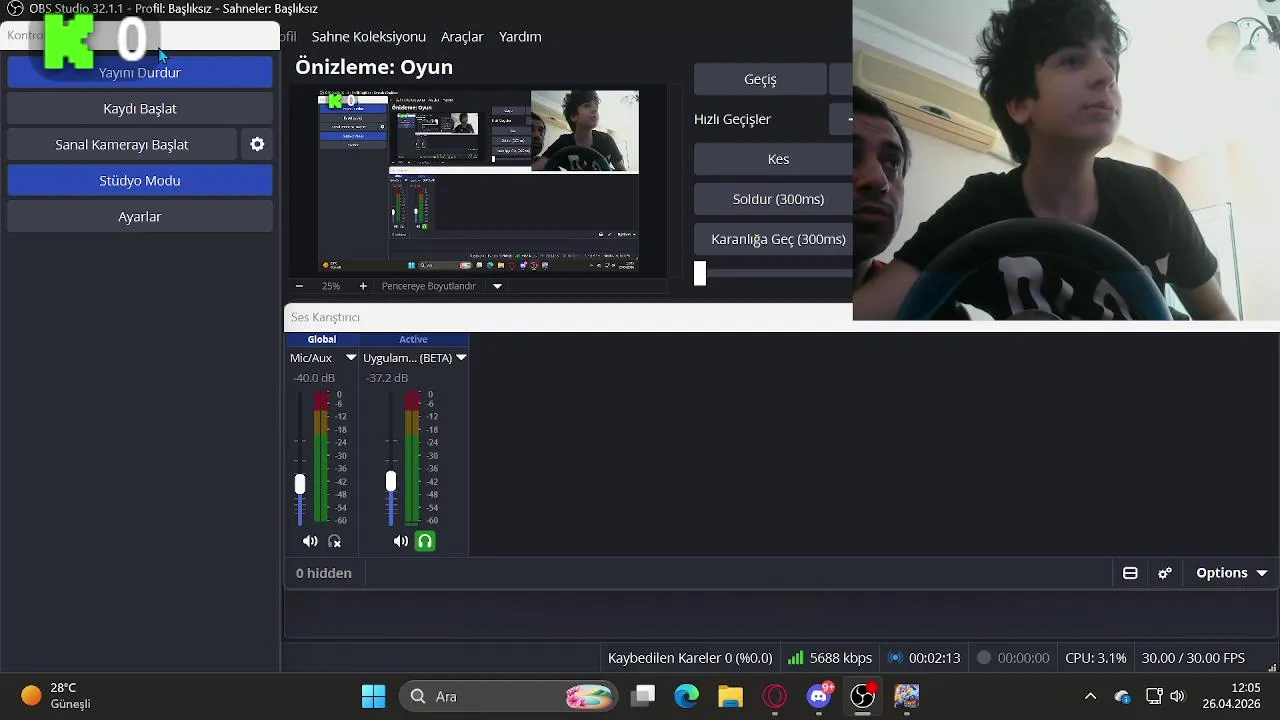
Task: Toggle the Stüdyo Modu button
Action: [140, 180]
